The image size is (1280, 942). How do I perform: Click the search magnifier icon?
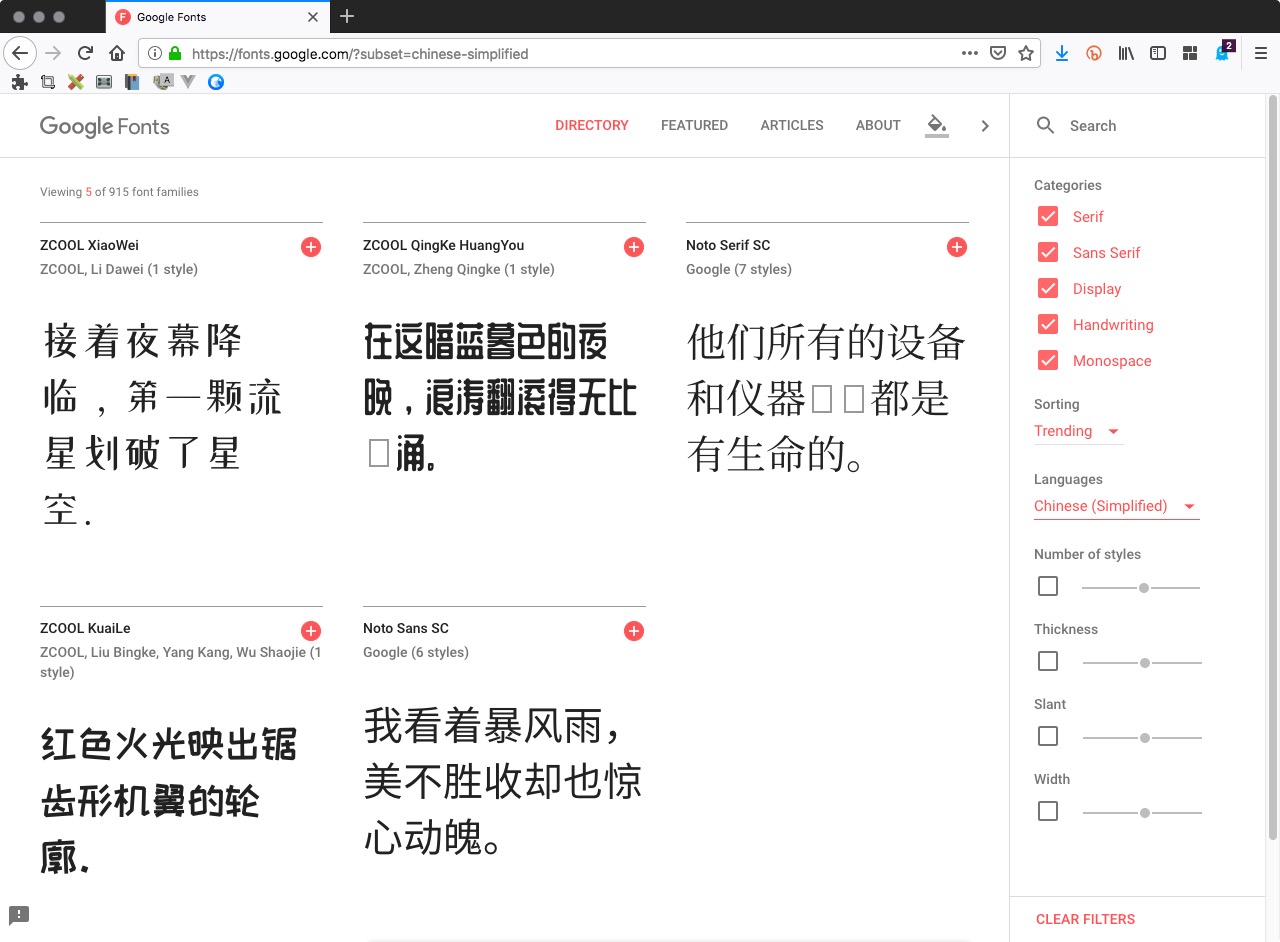click(x=1046, y=126)
